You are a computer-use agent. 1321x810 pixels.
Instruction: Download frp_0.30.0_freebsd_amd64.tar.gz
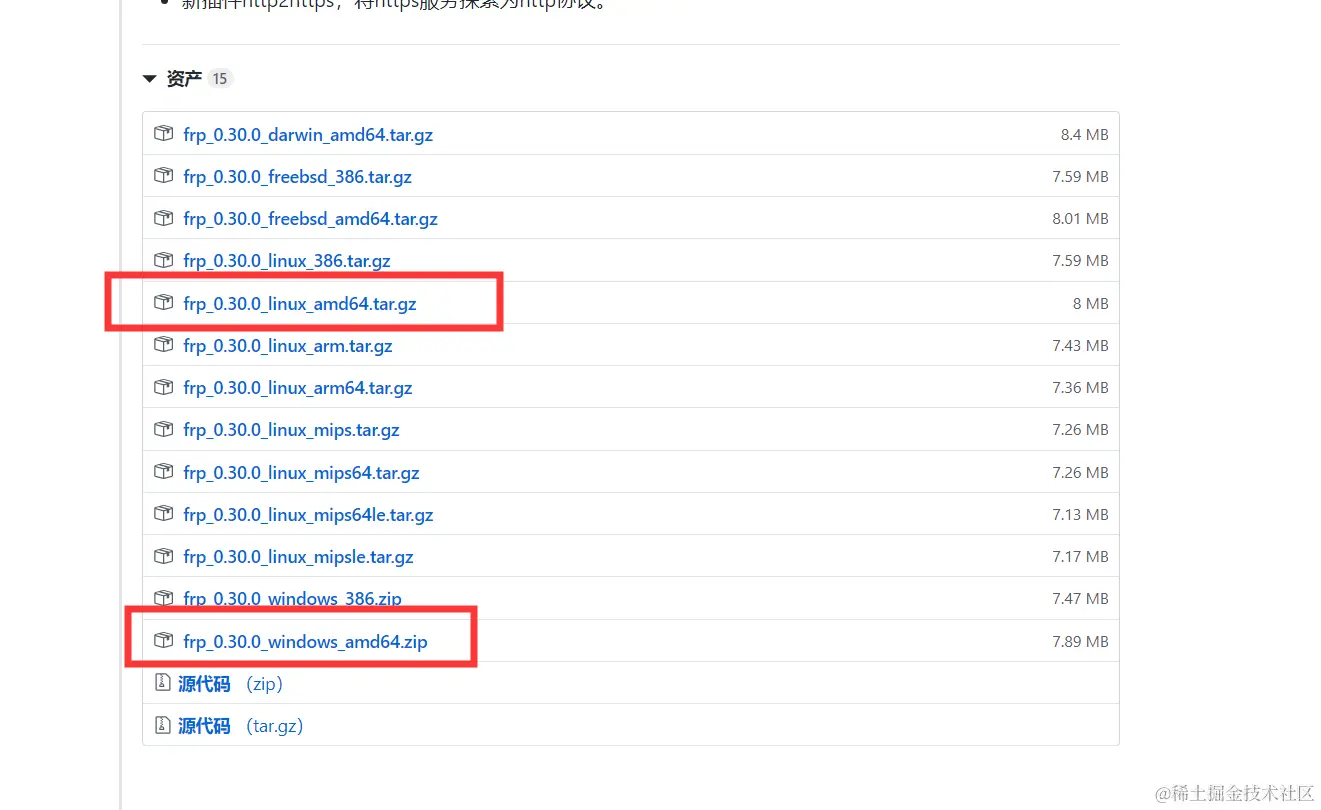coord(311,219)
